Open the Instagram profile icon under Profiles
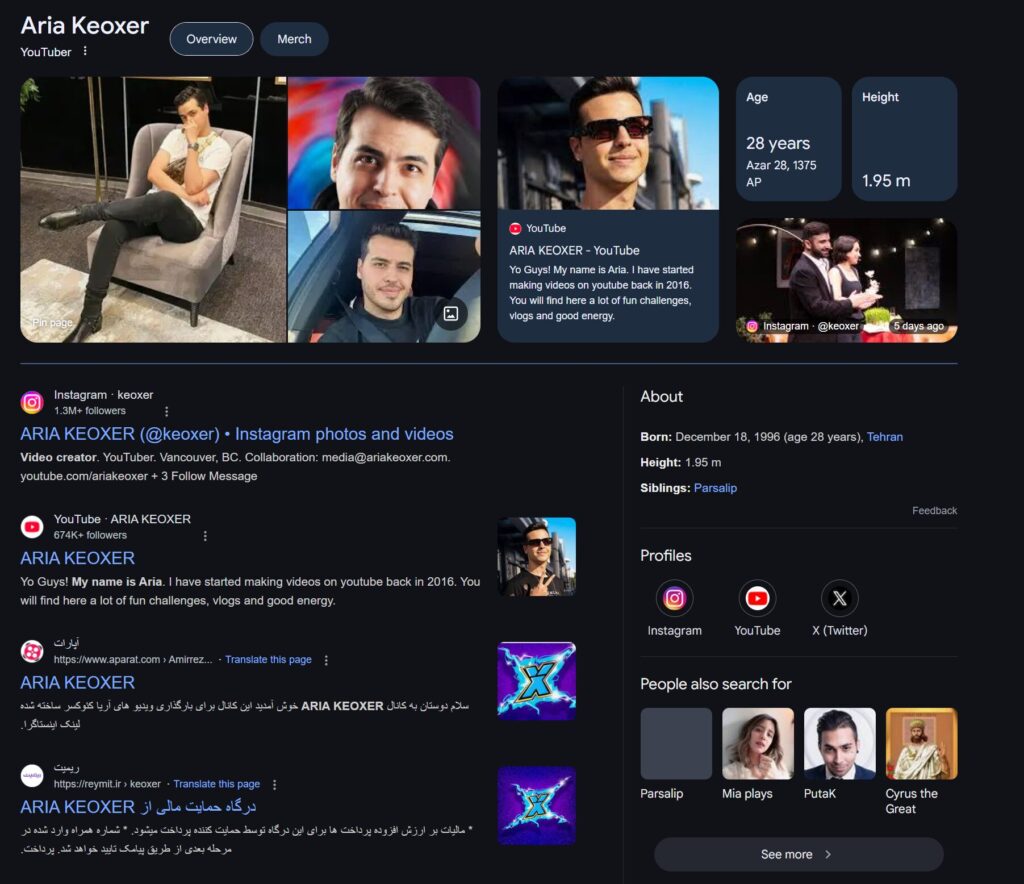Screen dimensions: 1024x884 pyautogui.click(x=674, y=599)
